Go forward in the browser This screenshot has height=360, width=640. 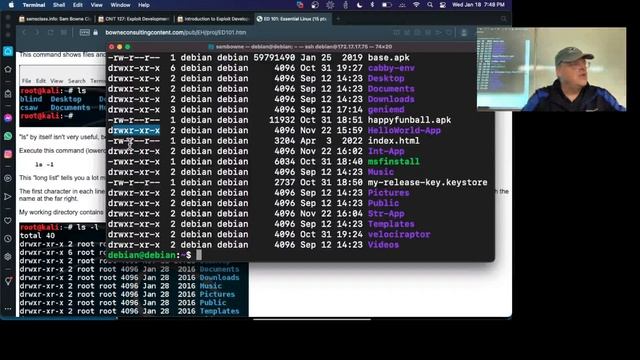point(37,32)
